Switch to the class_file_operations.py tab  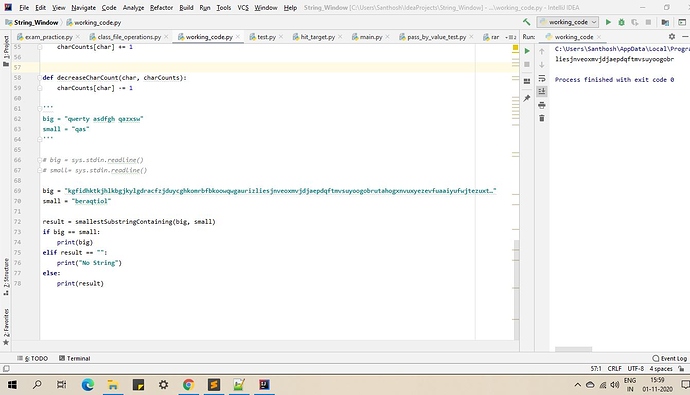pos(129,37)
